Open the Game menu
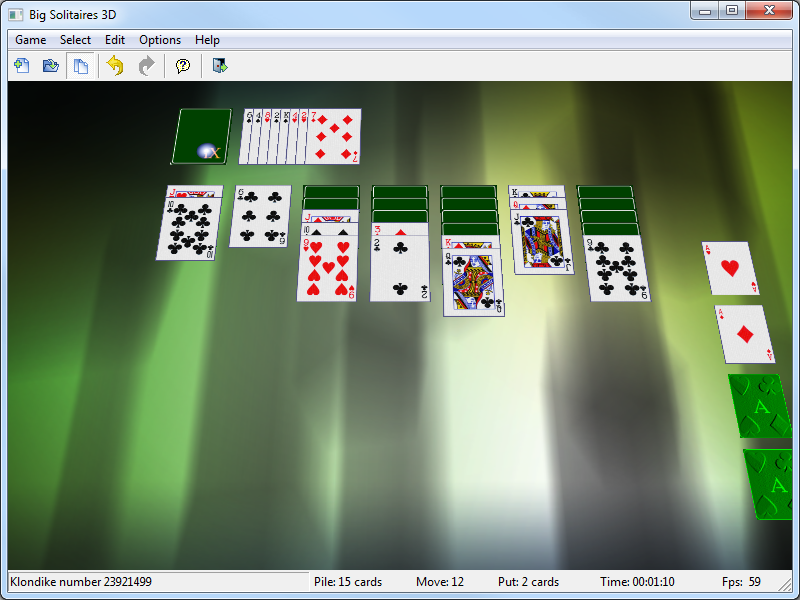800x600 pixels. (30, 40)
